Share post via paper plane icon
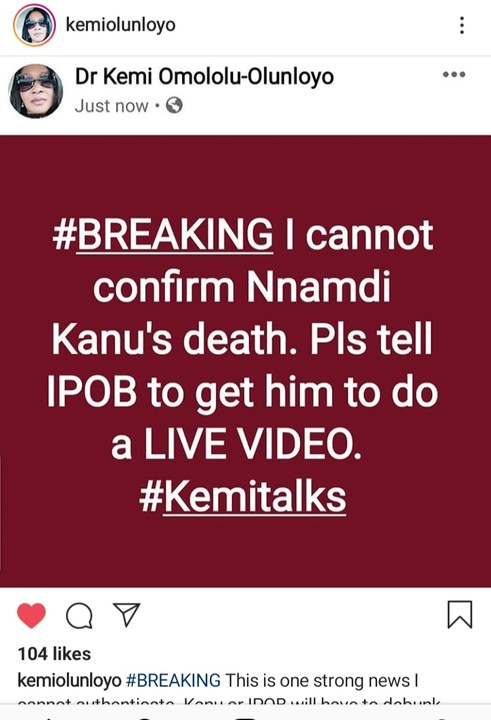The image size is (491, 720). pos(126,614)
